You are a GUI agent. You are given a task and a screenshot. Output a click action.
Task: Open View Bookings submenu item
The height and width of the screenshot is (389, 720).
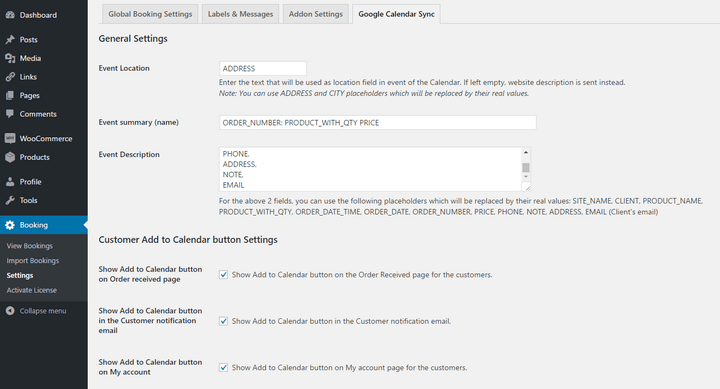(x=29, y=246)
